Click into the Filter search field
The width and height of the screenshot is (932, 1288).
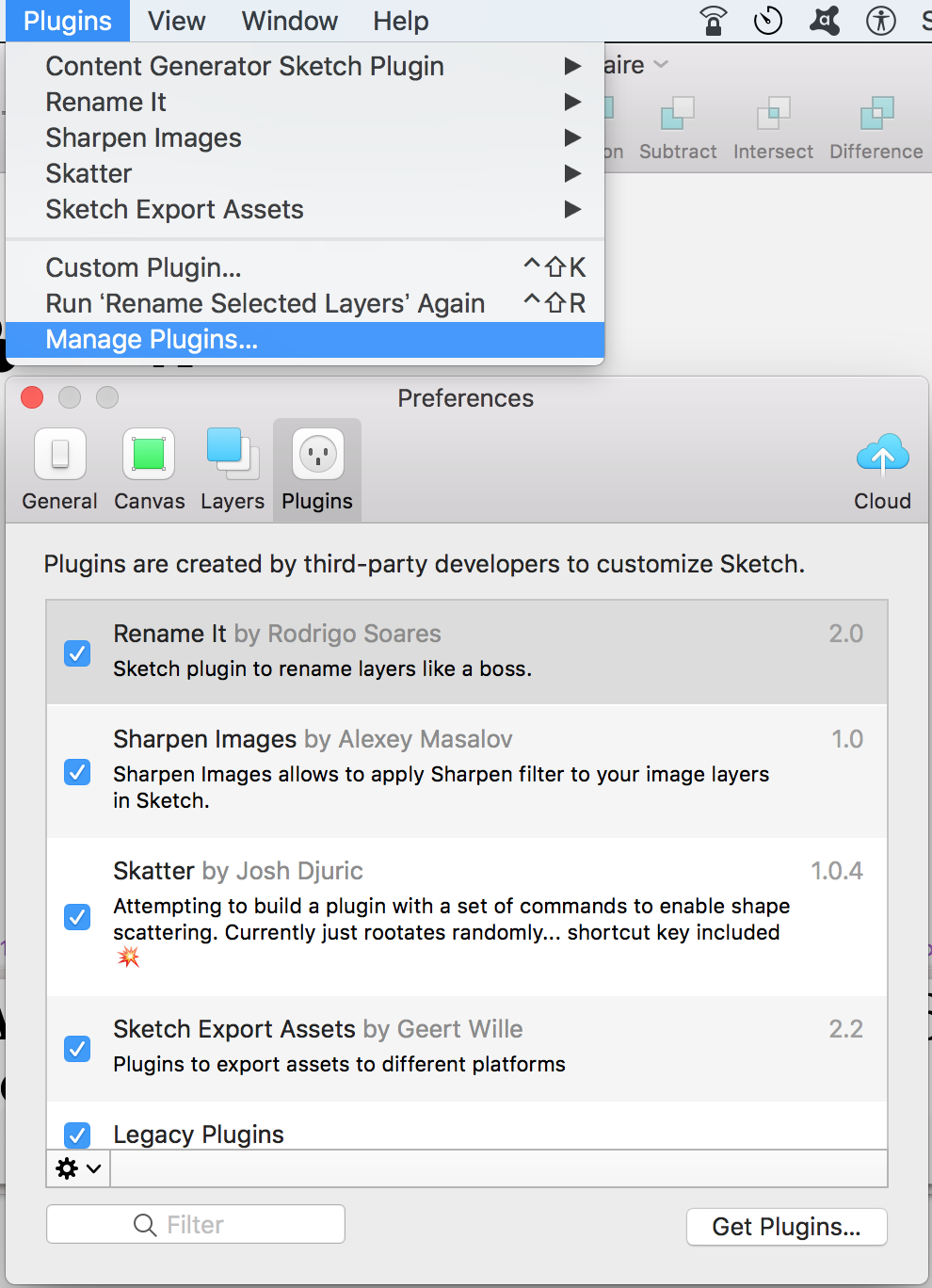[196, 1224]
